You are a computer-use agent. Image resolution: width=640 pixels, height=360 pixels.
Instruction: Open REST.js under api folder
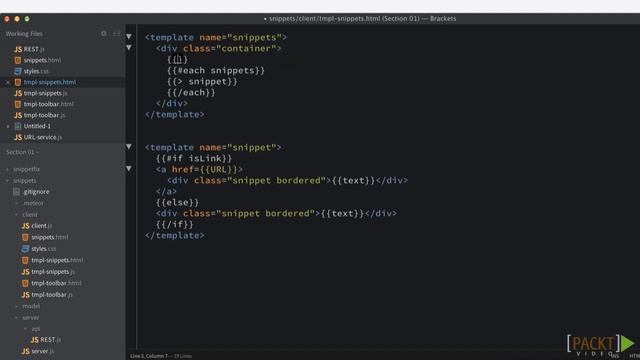coord(50,340)
